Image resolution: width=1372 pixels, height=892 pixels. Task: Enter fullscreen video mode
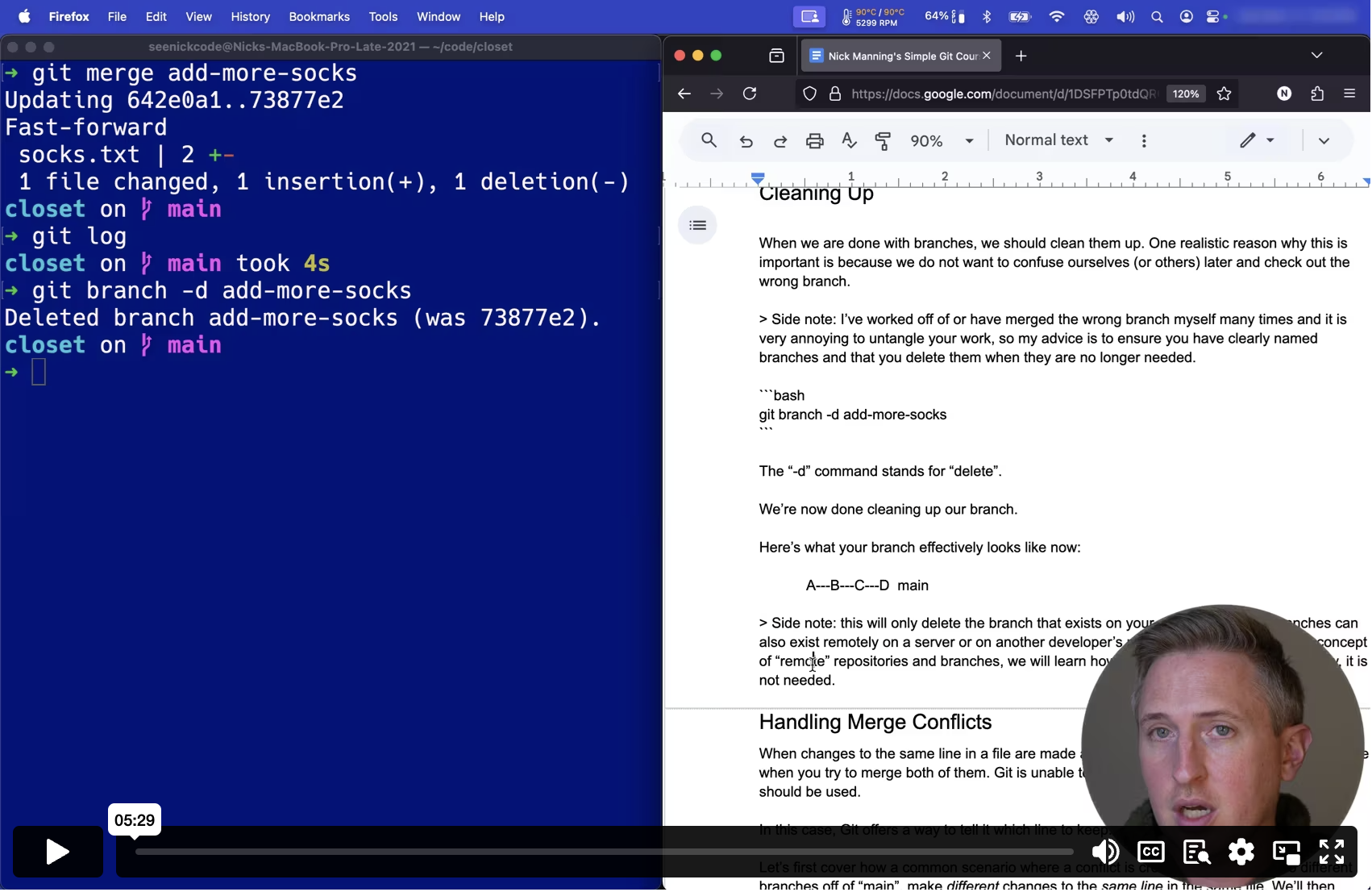coord(1332,852)
